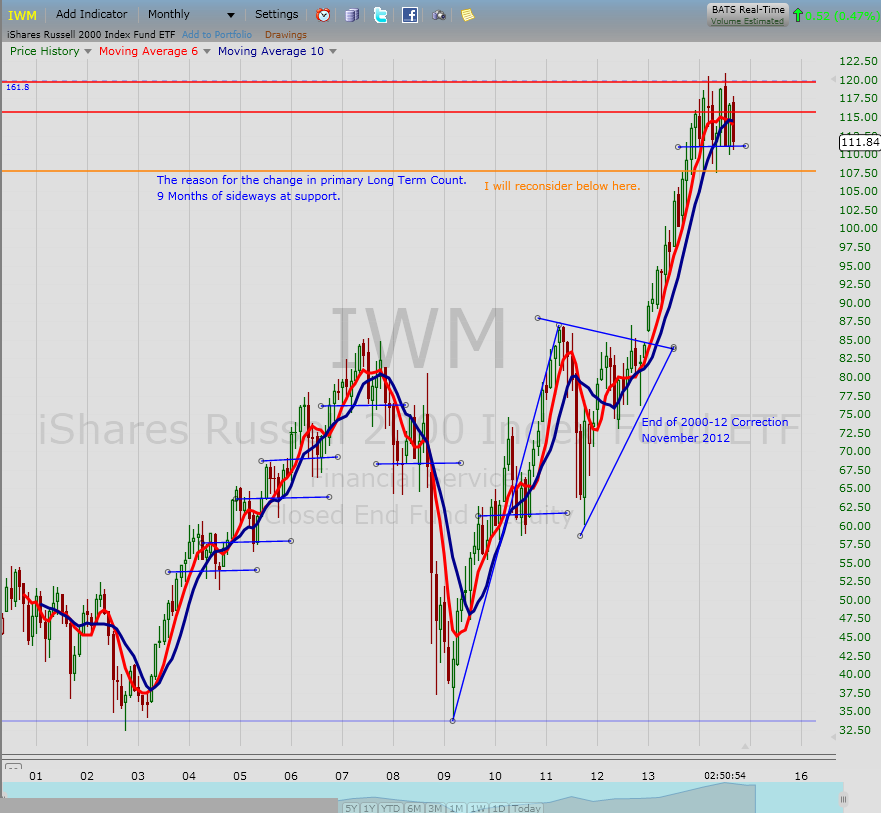Select the 5Y range button
The height and width of the screenshot is (813, 881).
click(351, 808)
